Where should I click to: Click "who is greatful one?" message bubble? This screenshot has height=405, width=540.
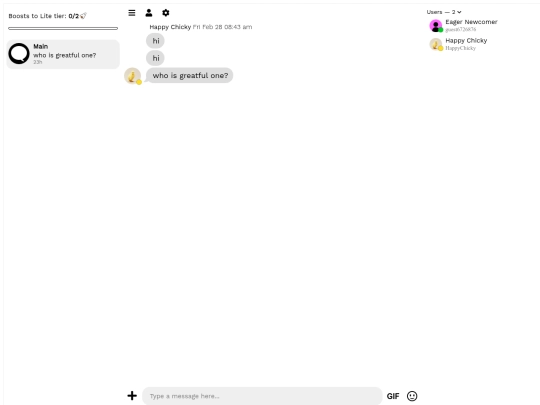[x=190, y=75]
